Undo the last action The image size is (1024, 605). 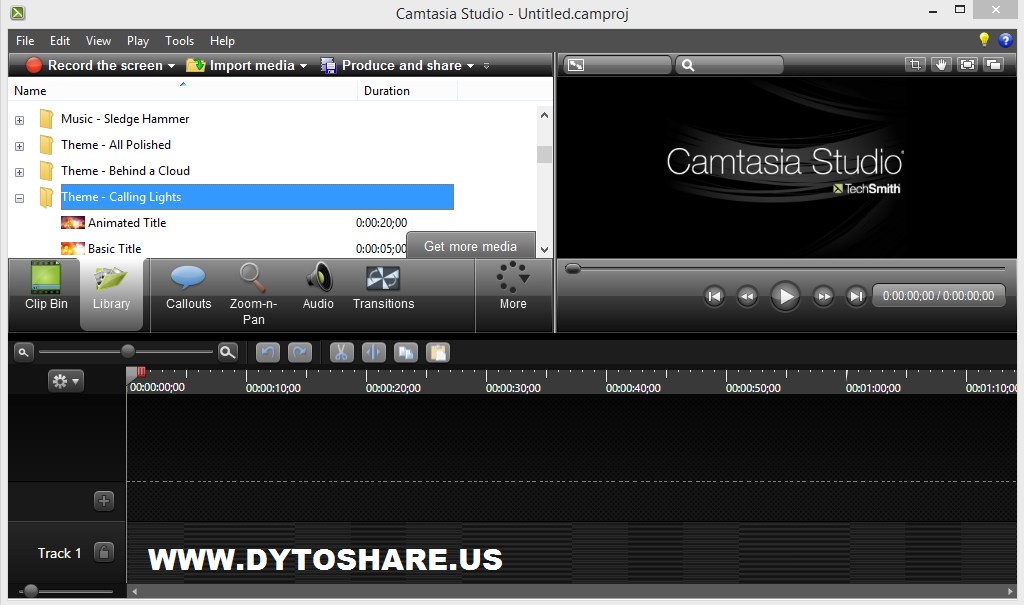pyautogui.click(x=268, y=352)
